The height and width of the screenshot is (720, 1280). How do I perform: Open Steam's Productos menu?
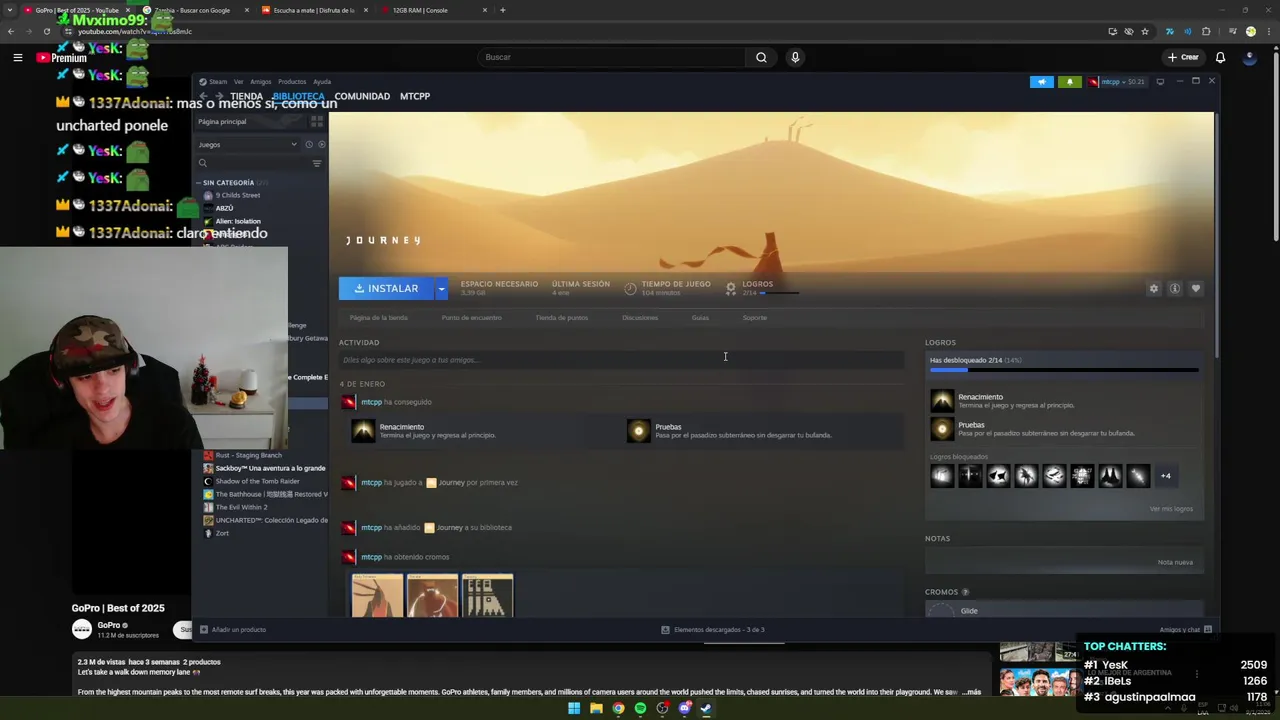(292, 82)
